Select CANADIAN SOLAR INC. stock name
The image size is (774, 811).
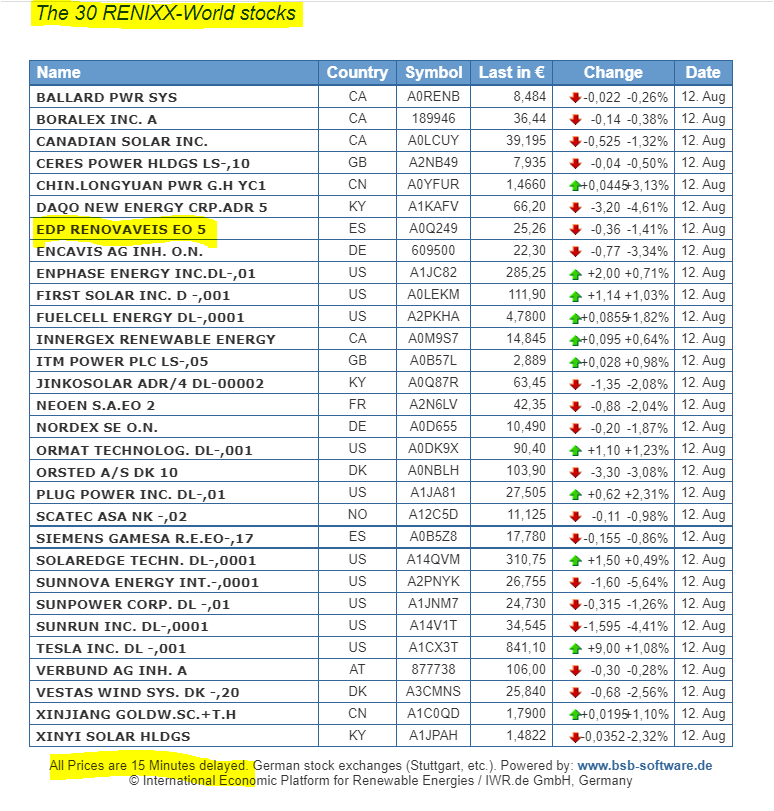pyautogui.click(x=122, y=141)
